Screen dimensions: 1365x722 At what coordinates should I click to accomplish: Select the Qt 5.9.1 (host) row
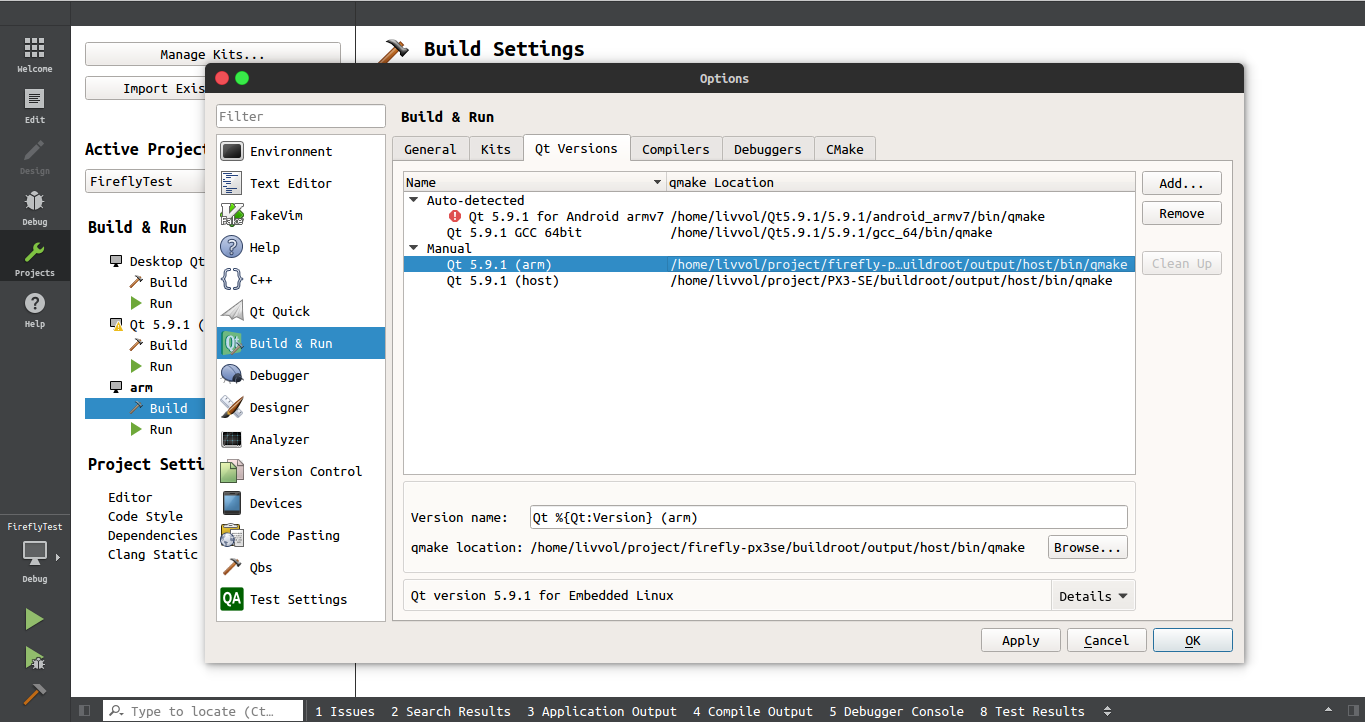click(769, 281)
